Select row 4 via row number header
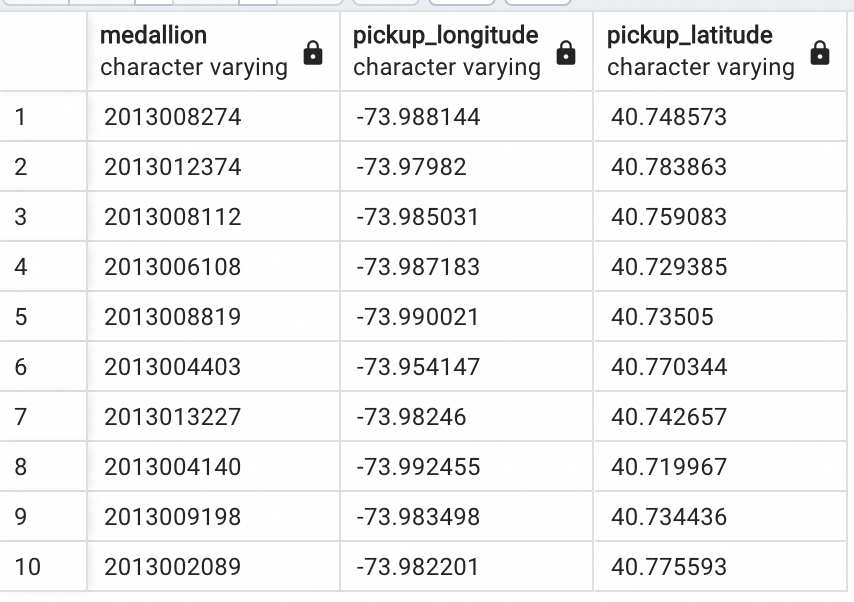The image size is (854, 602). click(21, 267)
